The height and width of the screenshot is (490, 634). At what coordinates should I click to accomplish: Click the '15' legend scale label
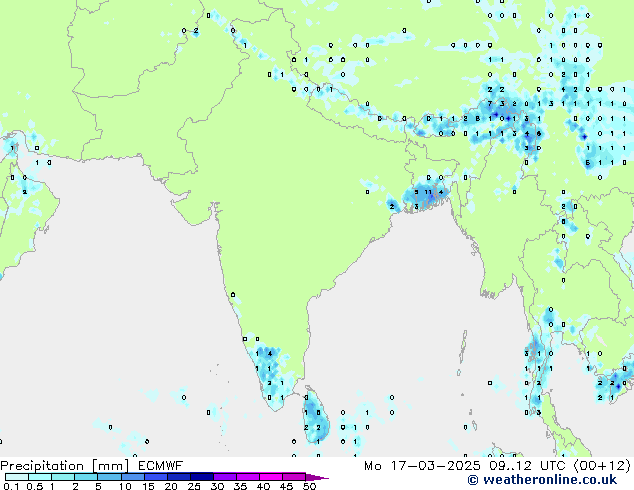(x=148, y=486)
